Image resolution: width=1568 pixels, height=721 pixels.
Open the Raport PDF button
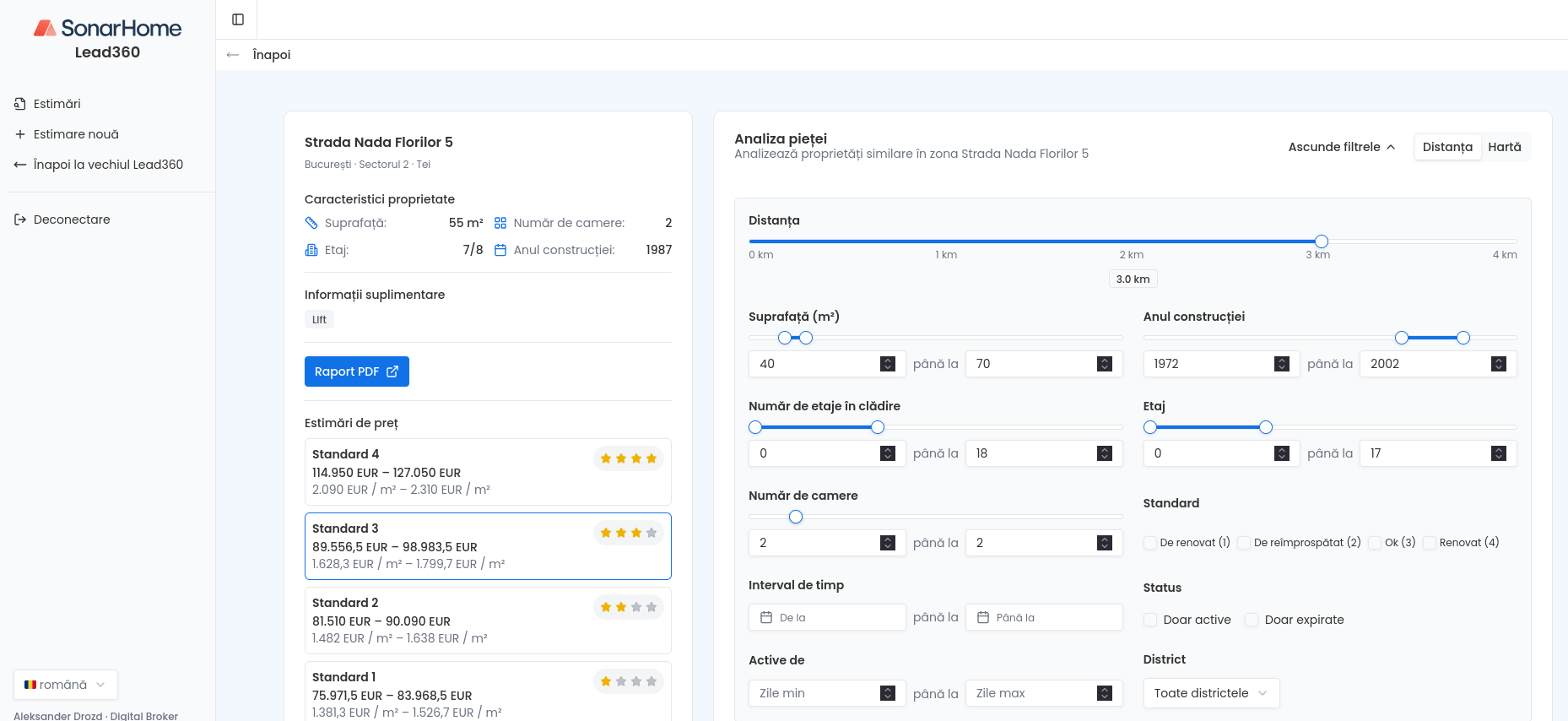[x=356, y=371]
